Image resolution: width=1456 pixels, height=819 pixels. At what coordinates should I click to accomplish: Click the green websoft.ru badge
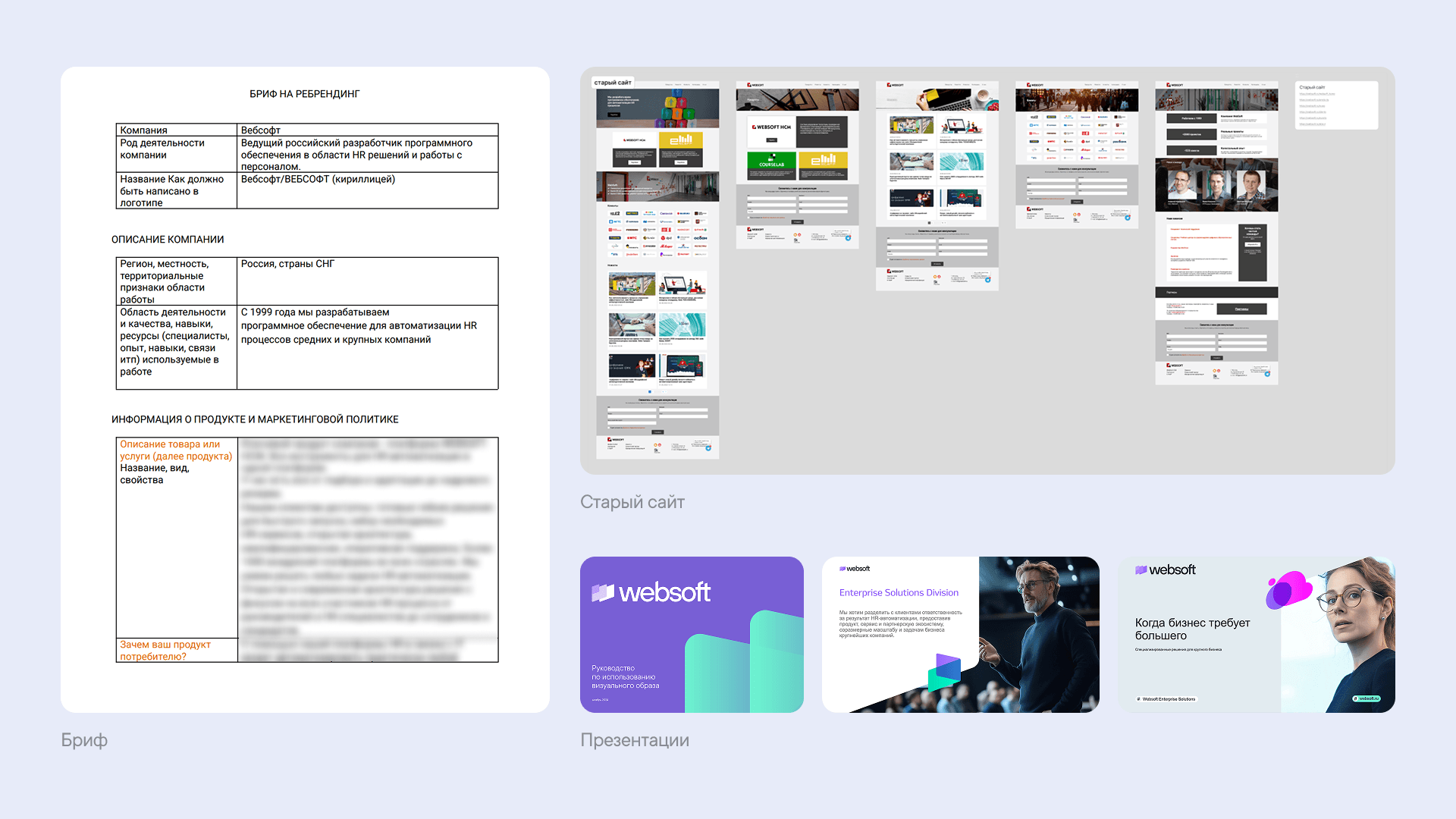1367,698
